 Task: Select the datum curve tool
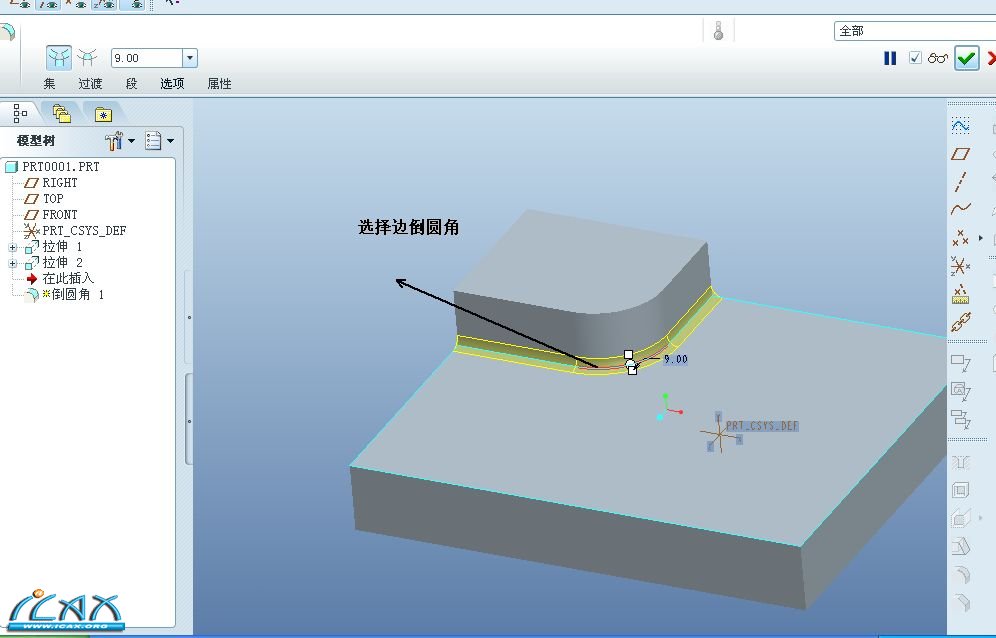pyautogui.click(x=960, y=210)
